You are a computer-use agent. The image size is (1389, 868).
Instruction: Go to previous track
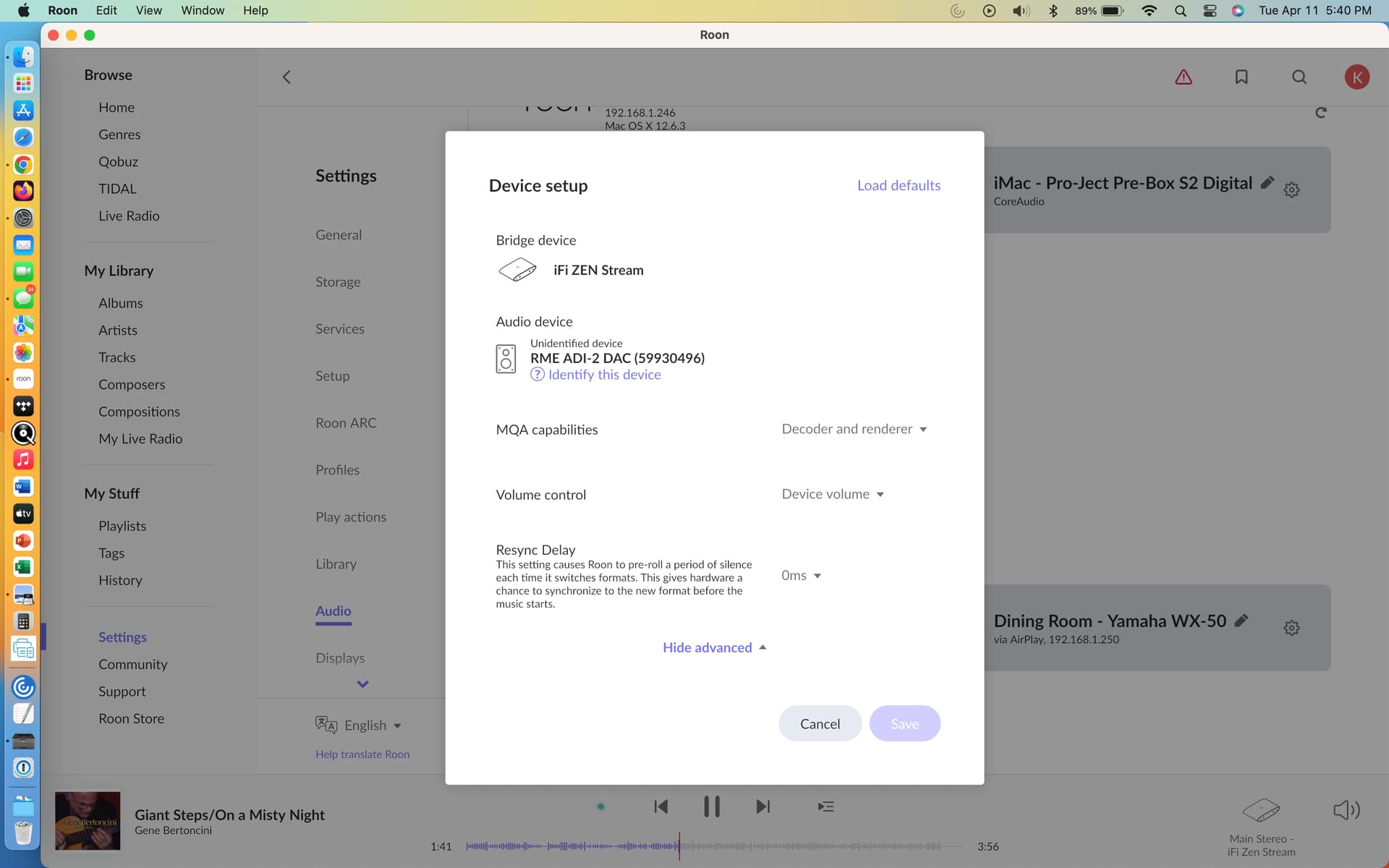(660, 807)
